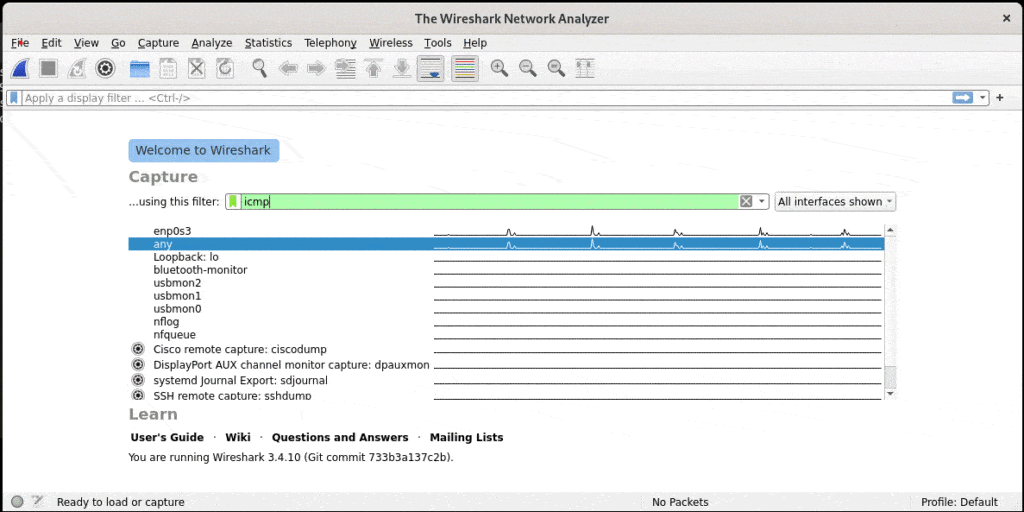1024x512 pixels.
Task: Select bluetooth-monitor interface
Action: [x=505, y=270]
